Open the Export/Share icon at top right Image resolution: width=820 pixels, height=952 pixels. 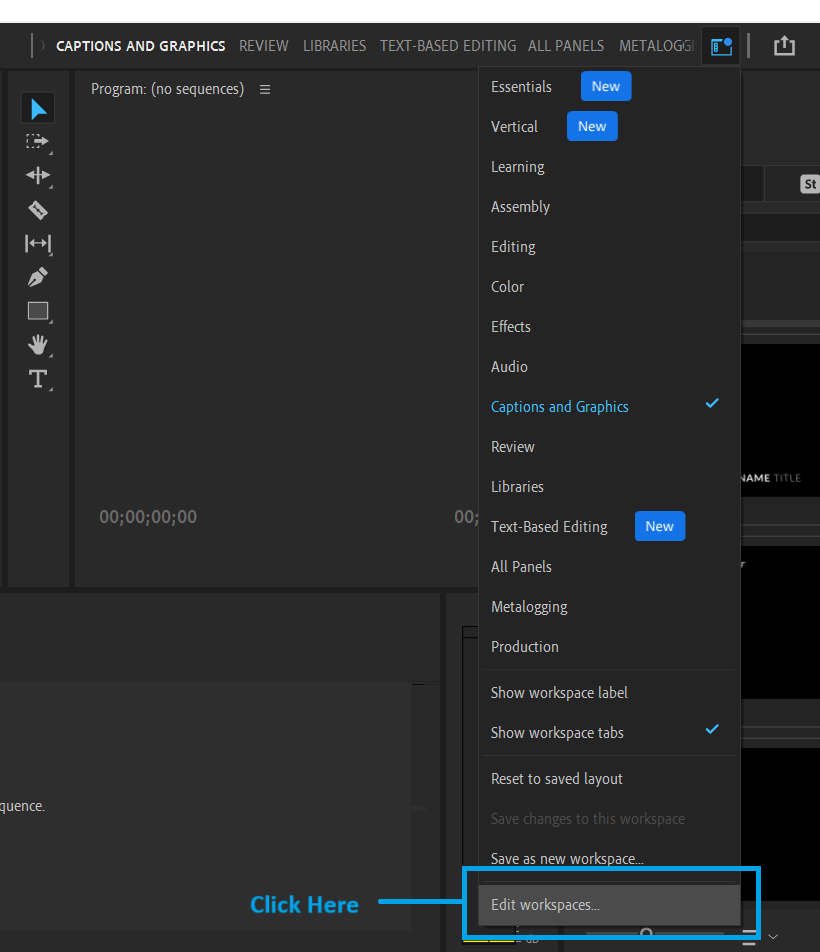(784, 45)
